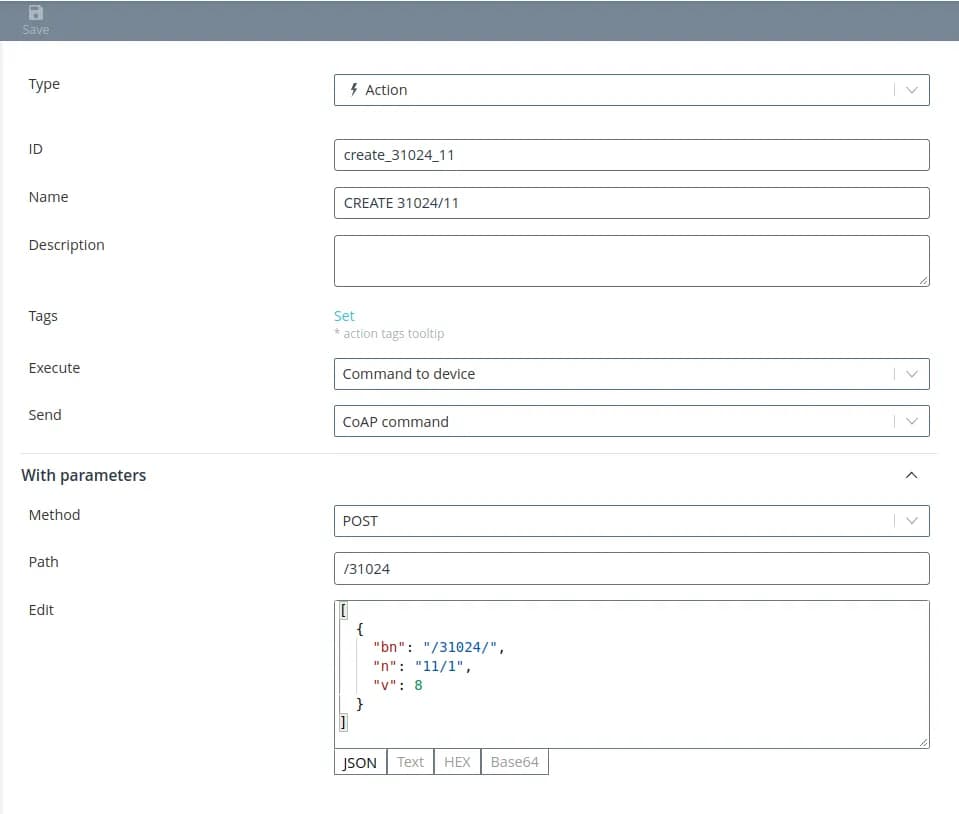Image resolution: width=959 pixels, height=814 pixels.
Task: Open the Send CoAP command dropdown
Action: pos(630,422)
